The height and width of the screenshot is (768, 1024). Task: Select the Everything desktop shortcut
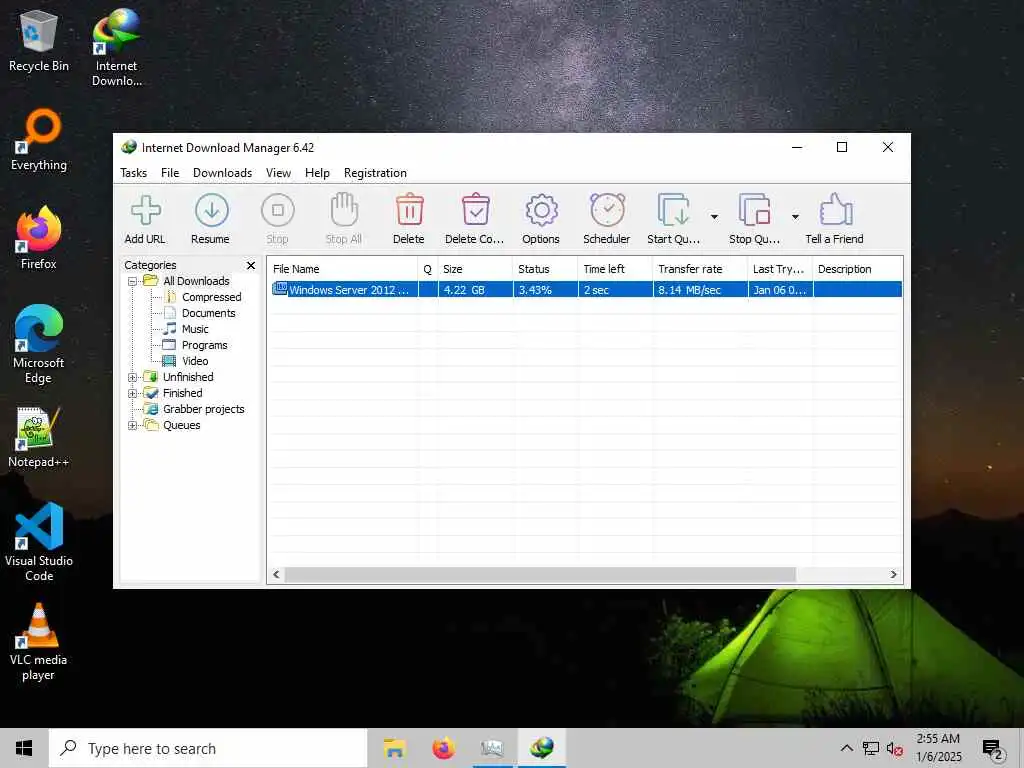[x=39, y=140]
